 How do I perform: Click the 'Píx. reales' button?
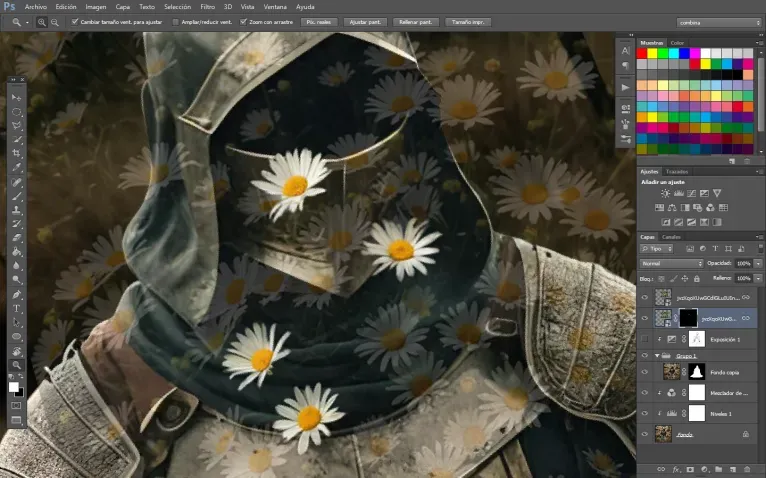tap(319, 22)
